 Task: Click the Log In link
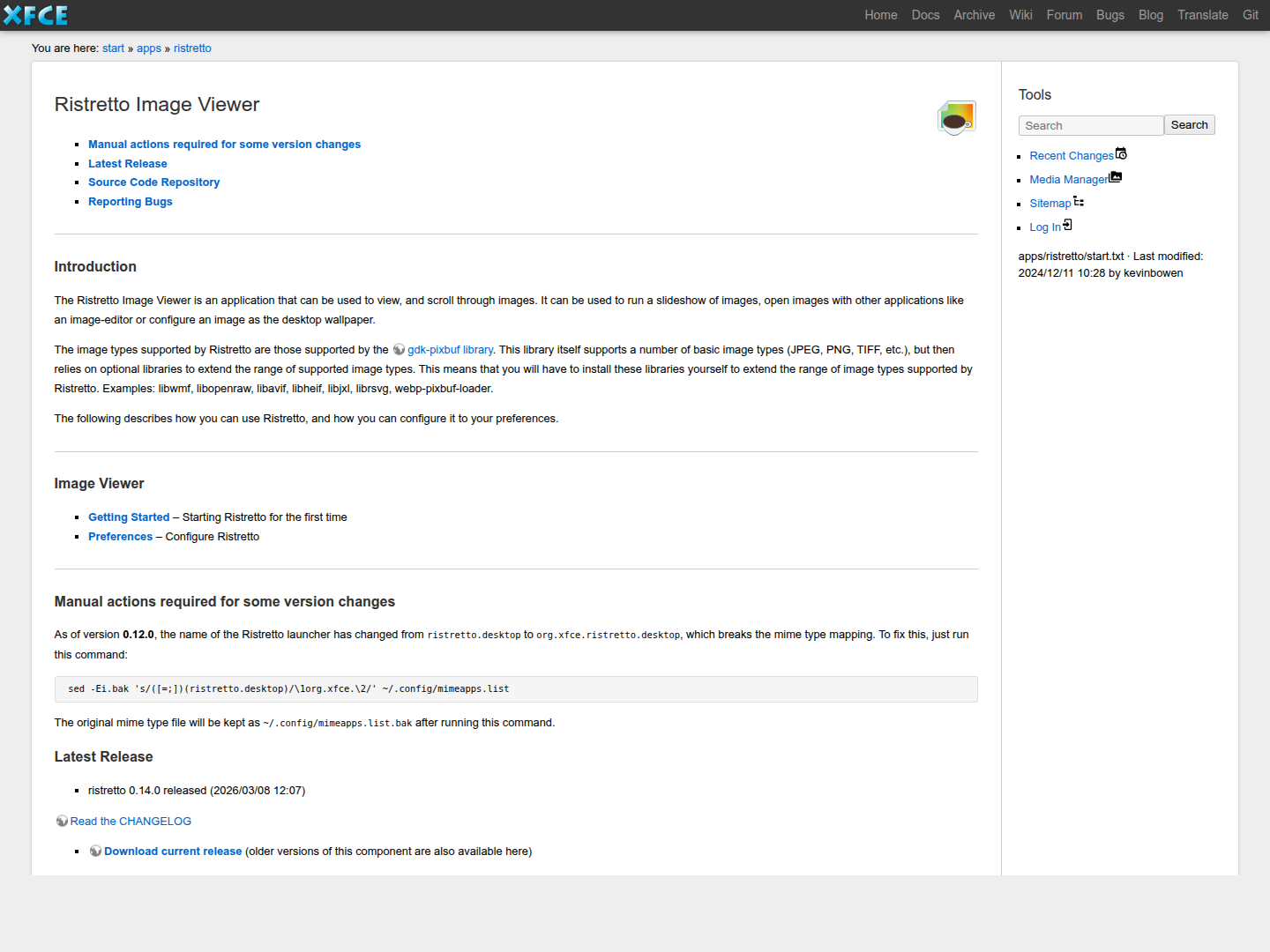(1045, 227)
